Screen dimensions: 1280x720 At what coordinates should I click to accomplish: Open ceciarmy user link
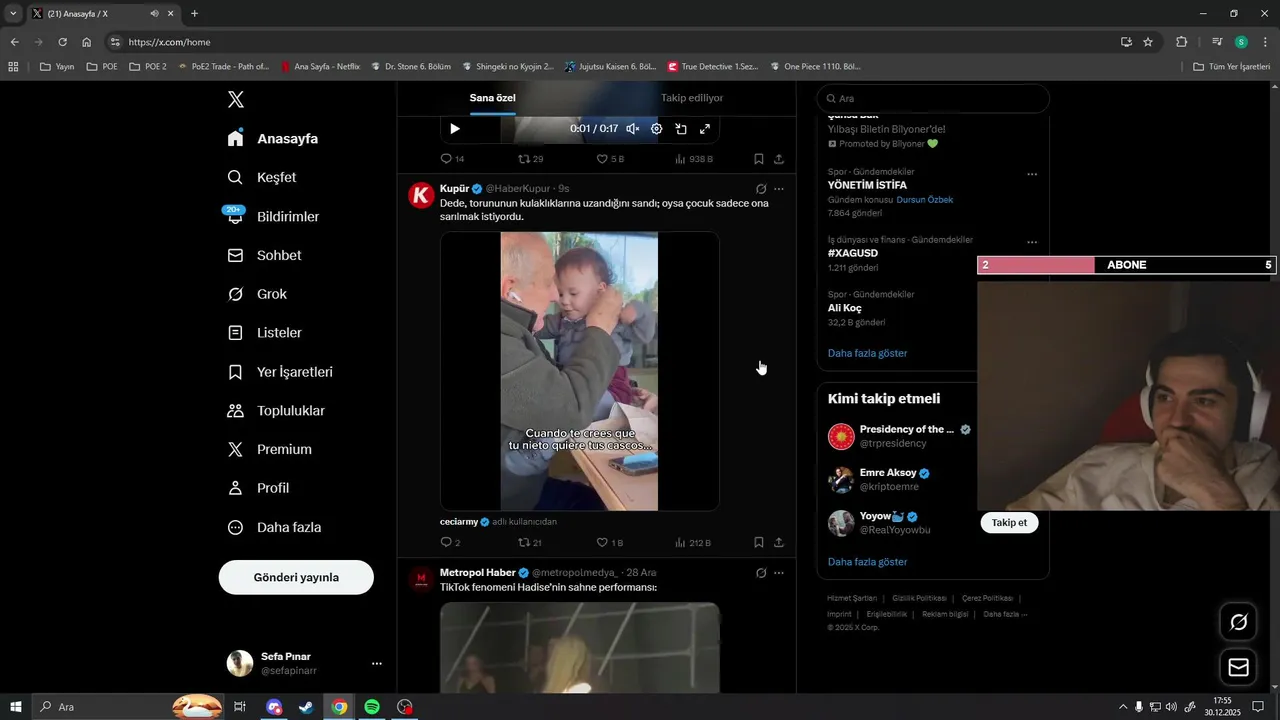[x=459, y=522]
